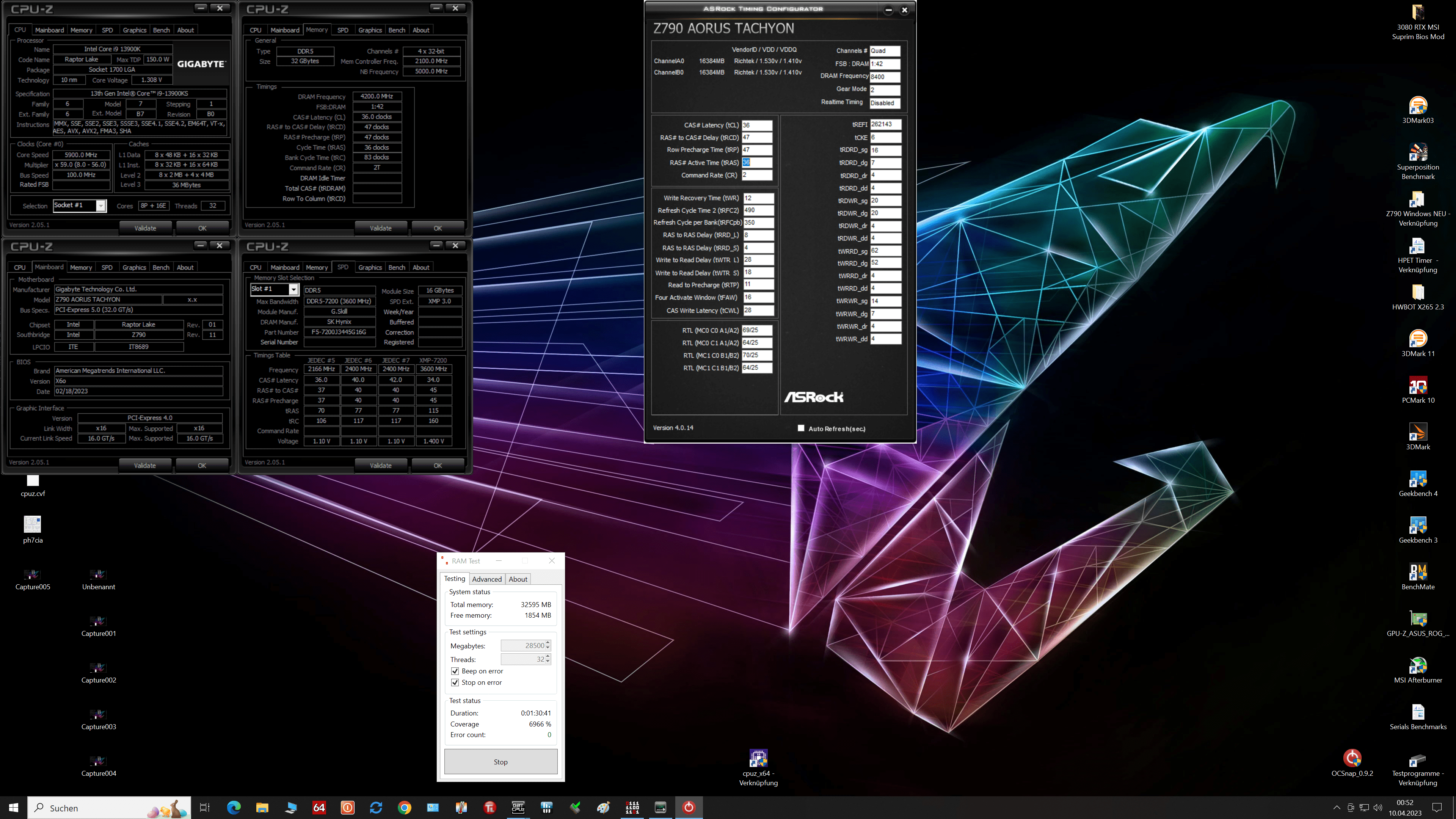Open the PCMark 10 desktop shortcut
The image size is (1456, 819).
pos(1418,390)
